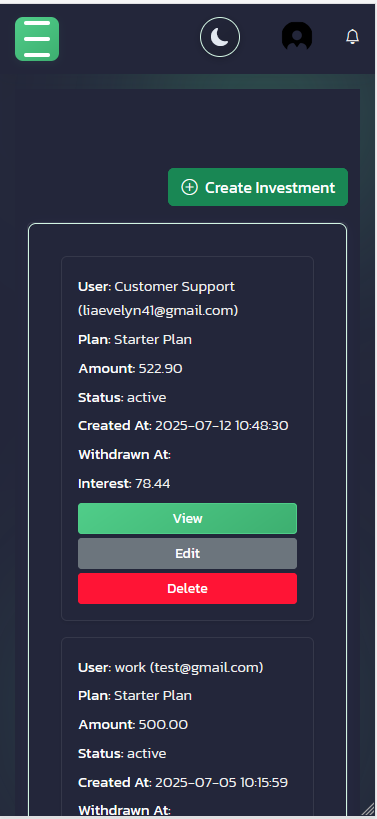The width and height of the screenshot is (377, 819).
Task: Click the Amount 522.90 value
Action: click(160, 369)
